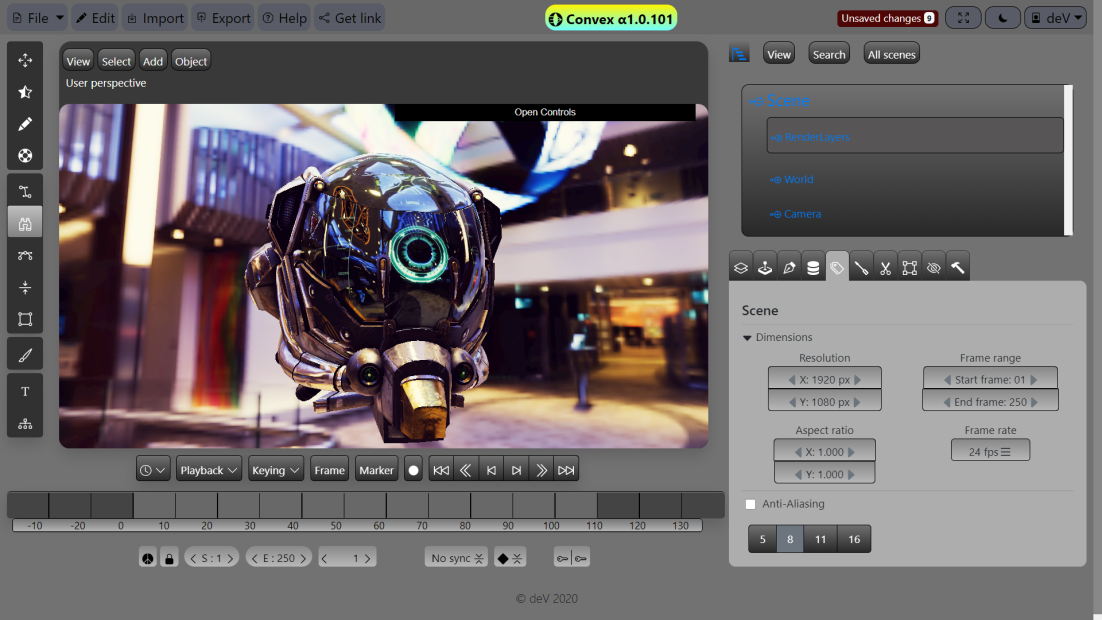Open the Add menu in viewport header

click(x=152, y=61)
